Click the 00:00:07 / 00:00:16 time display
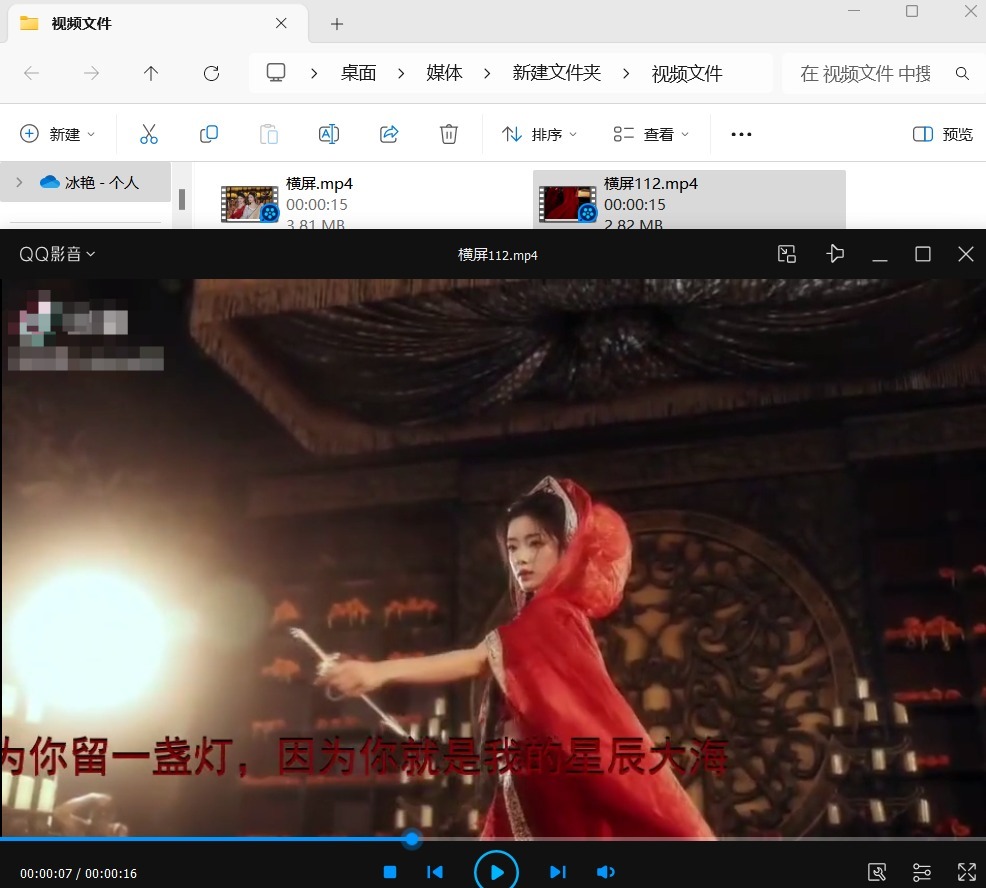 [x=79, y=874]
